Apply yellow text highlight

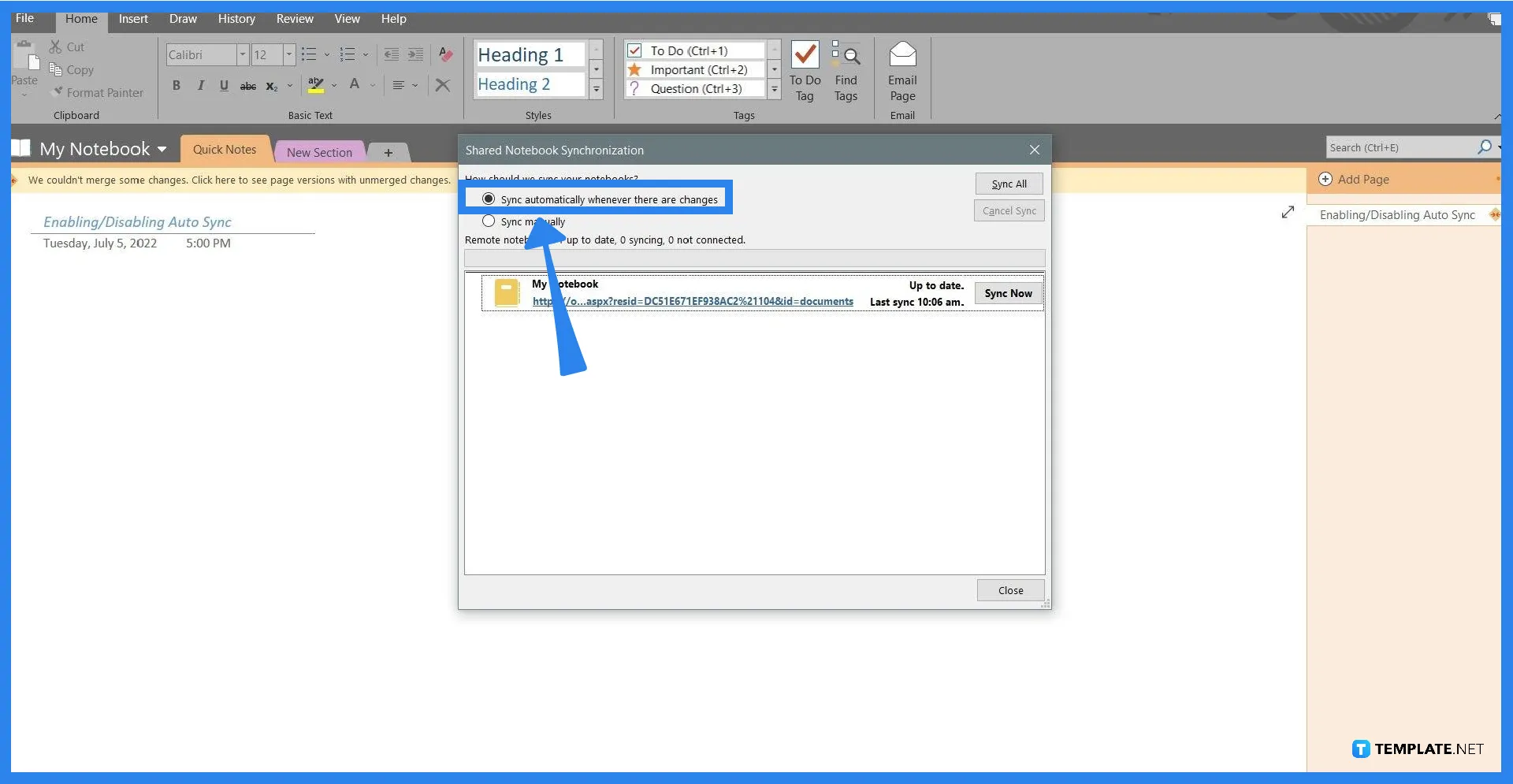click(x=316, y=85)
